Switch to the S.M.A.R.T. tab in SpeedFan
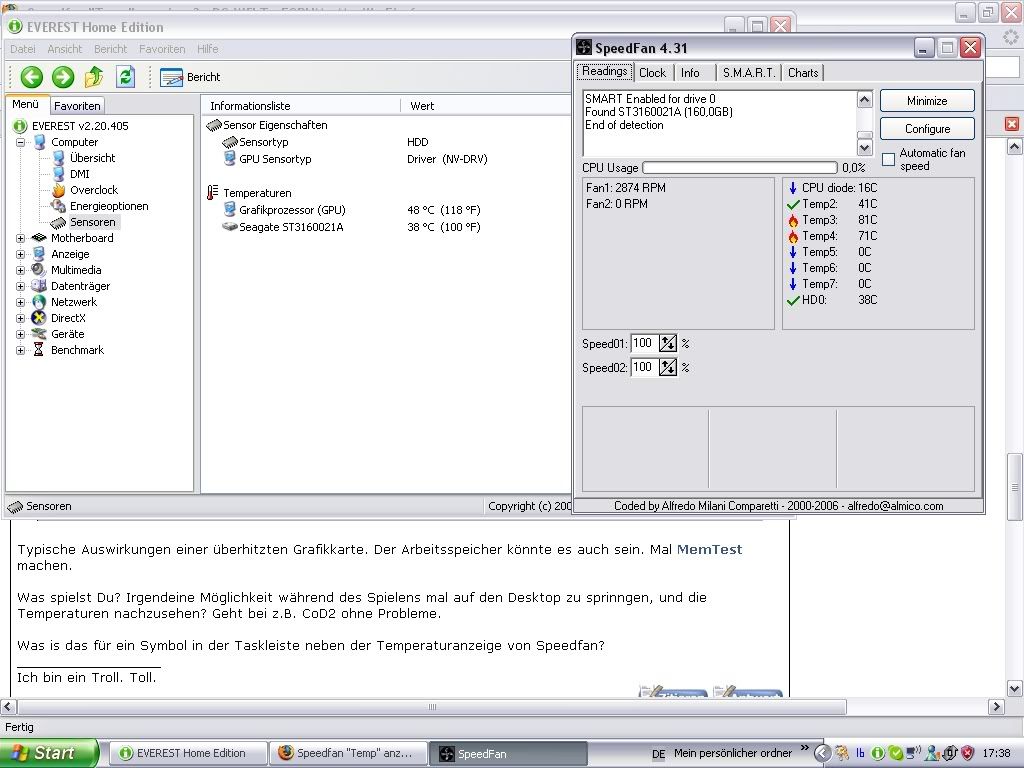The height and width of the screenshot is (768, 1024). 749,73
